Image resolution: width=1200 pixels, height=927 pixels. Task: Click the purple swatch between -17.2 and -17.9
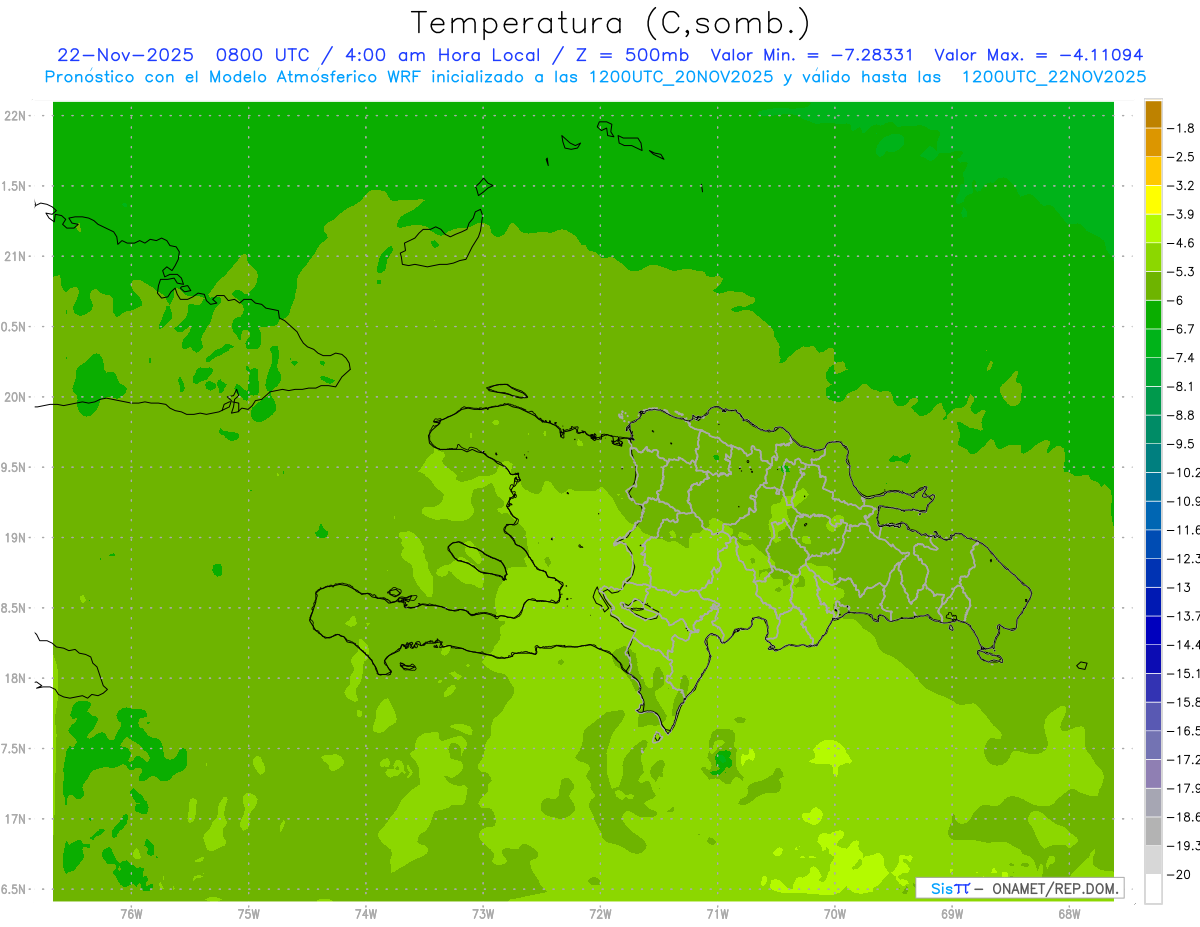[x=1153, y=774]
